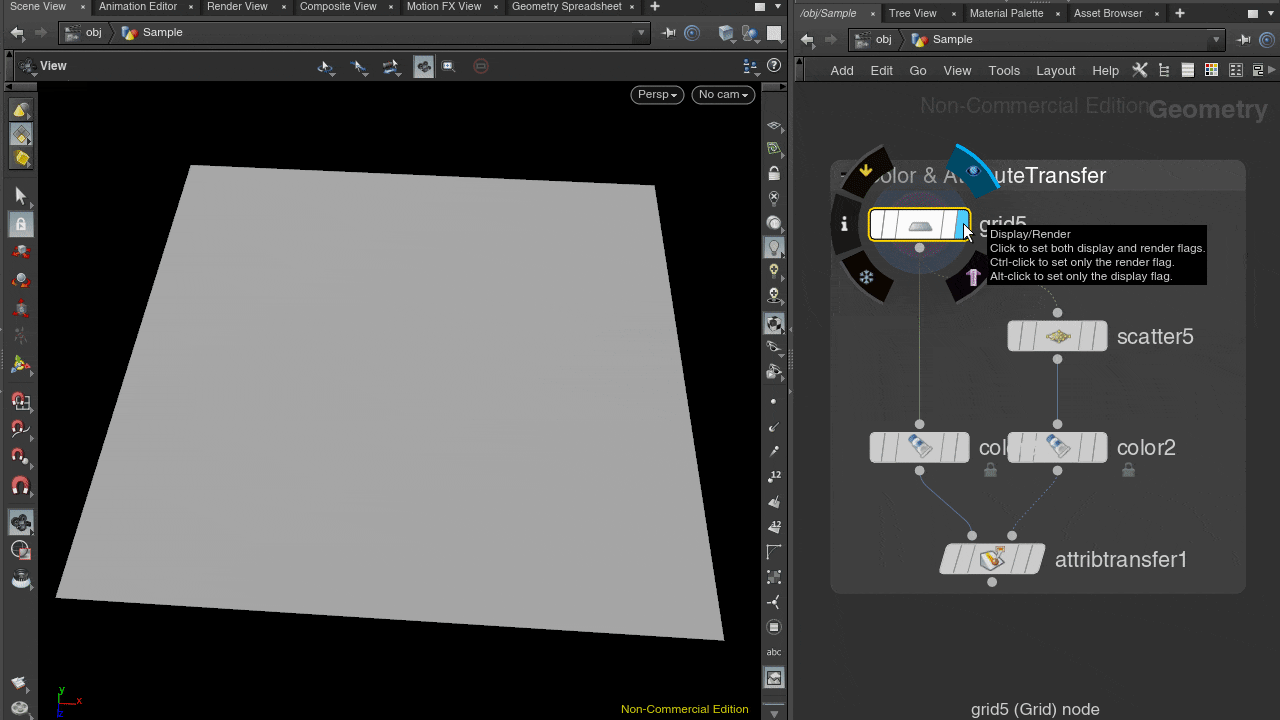
Task: Toggle the visibility eye flag above grid5
Action: [973, 171]
